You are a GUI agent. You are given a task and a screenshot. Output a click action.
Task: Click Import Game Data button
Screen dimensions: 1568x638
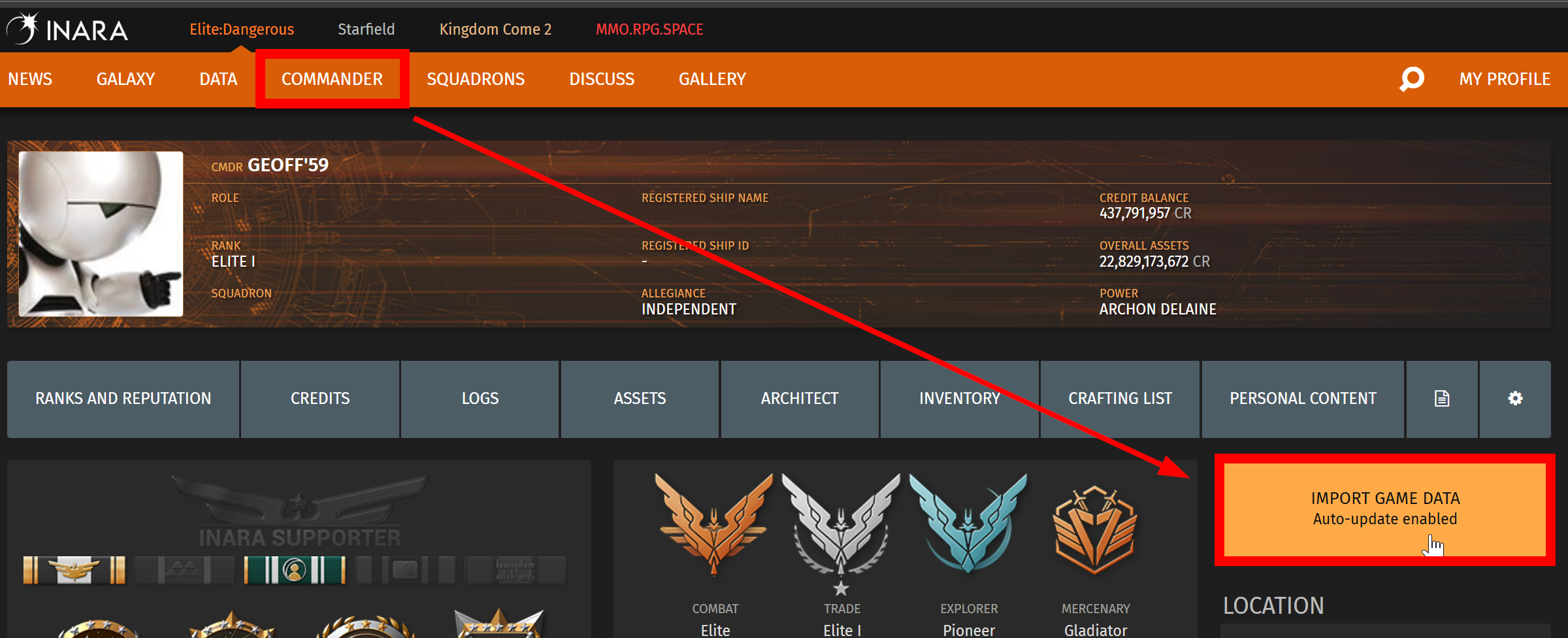click(1385, 509)
